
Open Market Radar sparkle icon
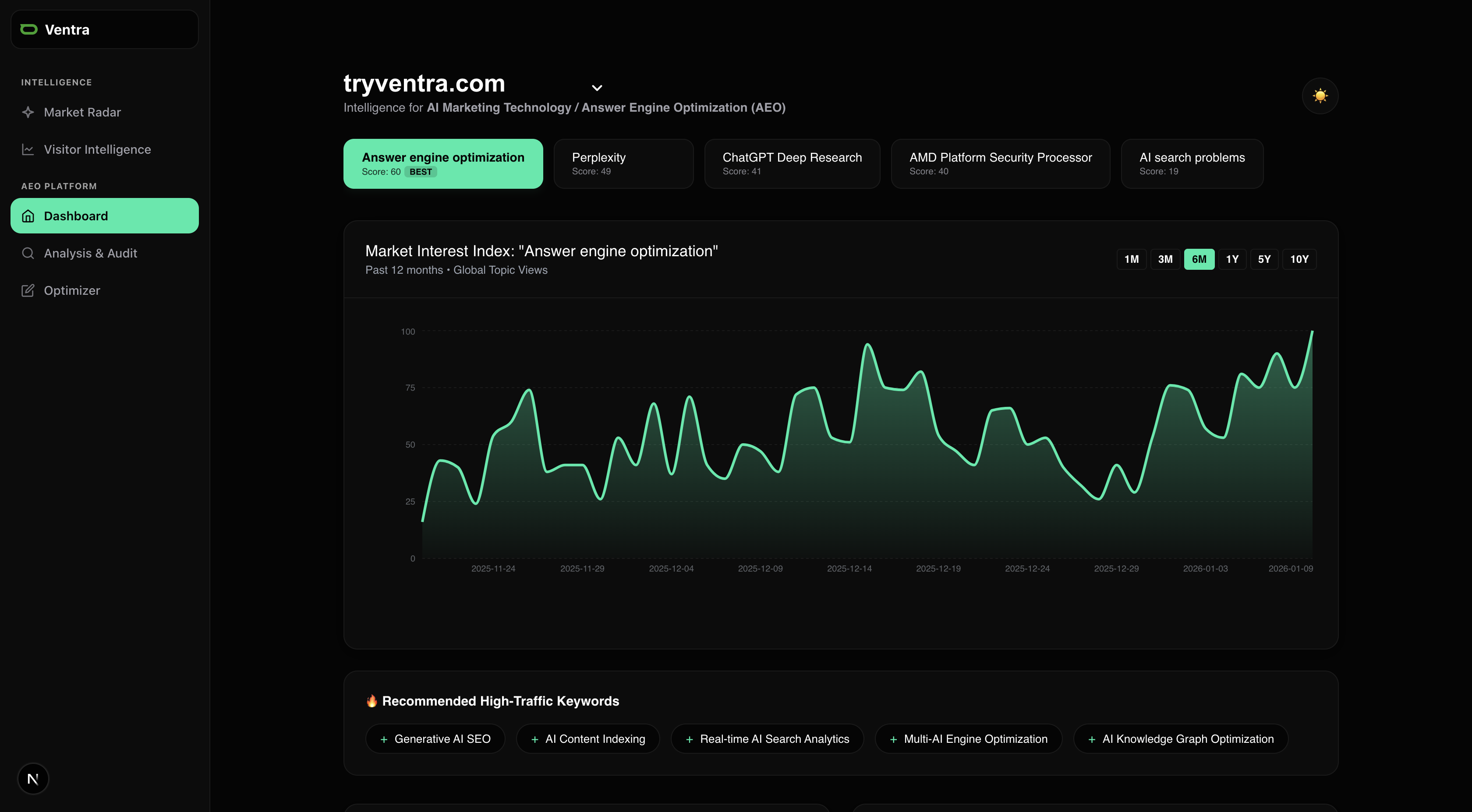coord(28,112)
